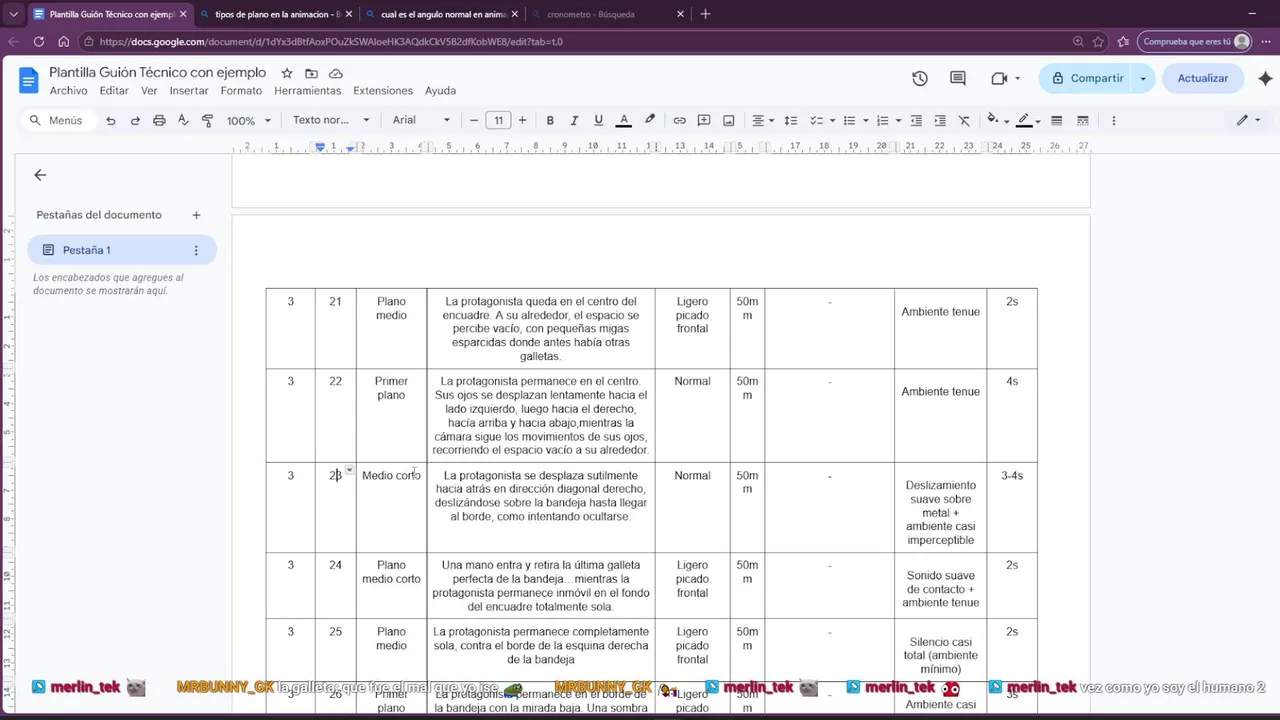Open the comments panel icon
1280x720 pixels.
(958, 78)
